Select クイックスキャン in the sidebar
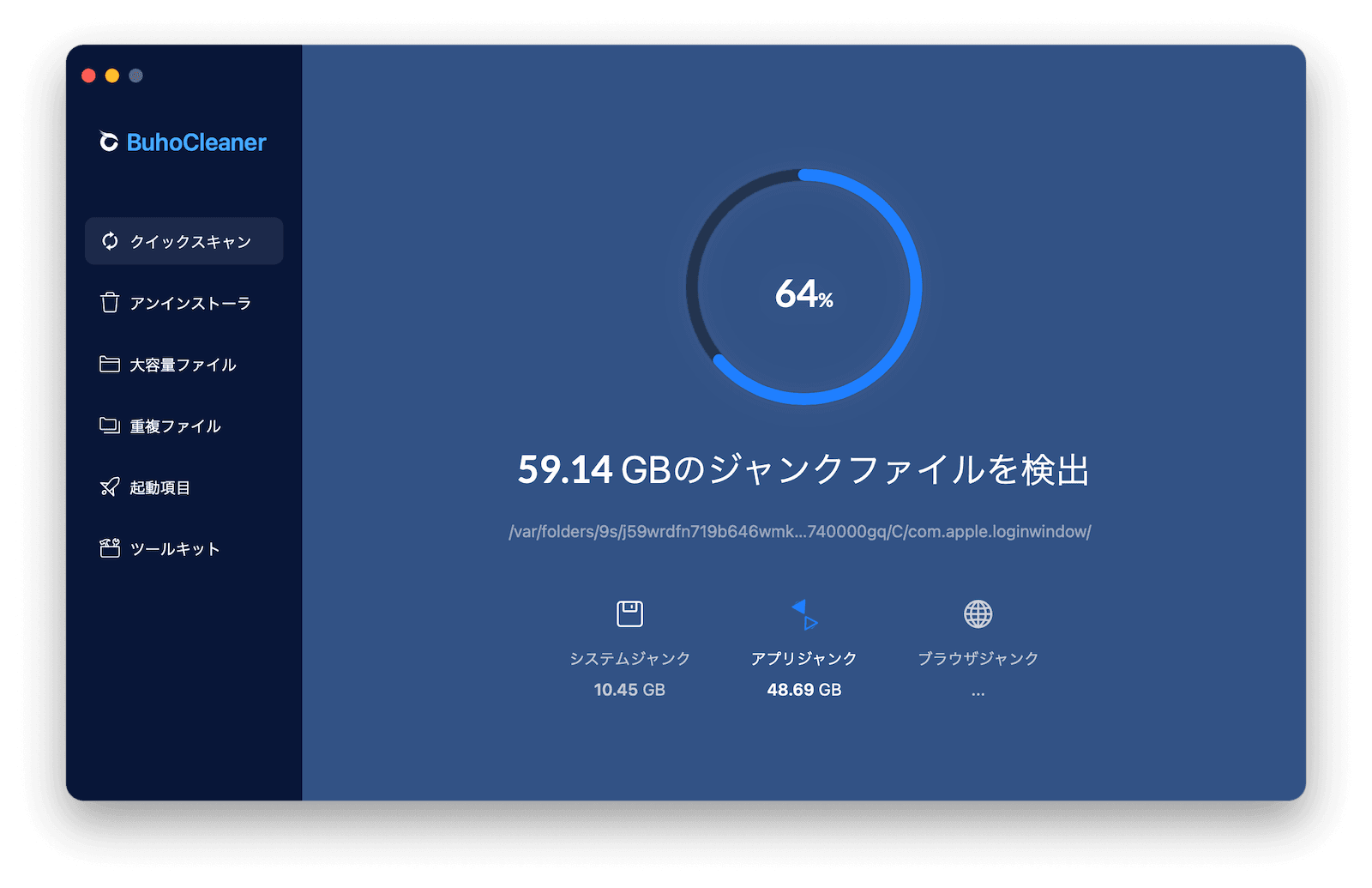 click(x=190, y=241)
